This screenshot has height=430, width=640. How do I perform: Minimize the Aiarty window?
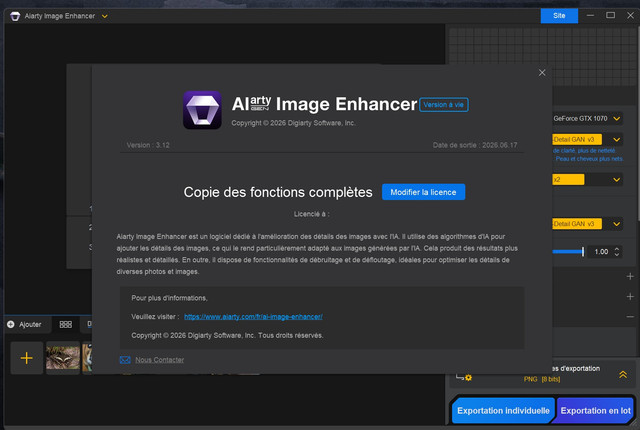[x=590, y=16]
